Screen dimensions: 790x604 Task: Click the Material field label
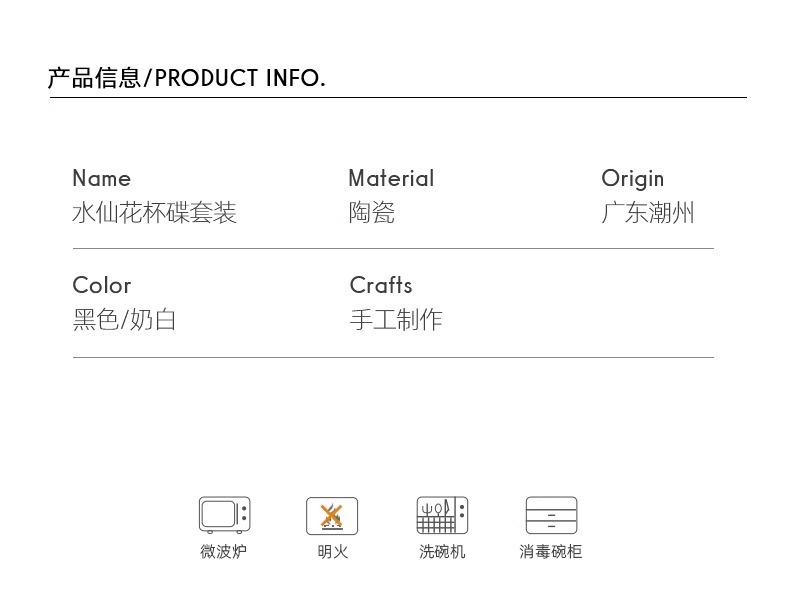coord(391,178)
